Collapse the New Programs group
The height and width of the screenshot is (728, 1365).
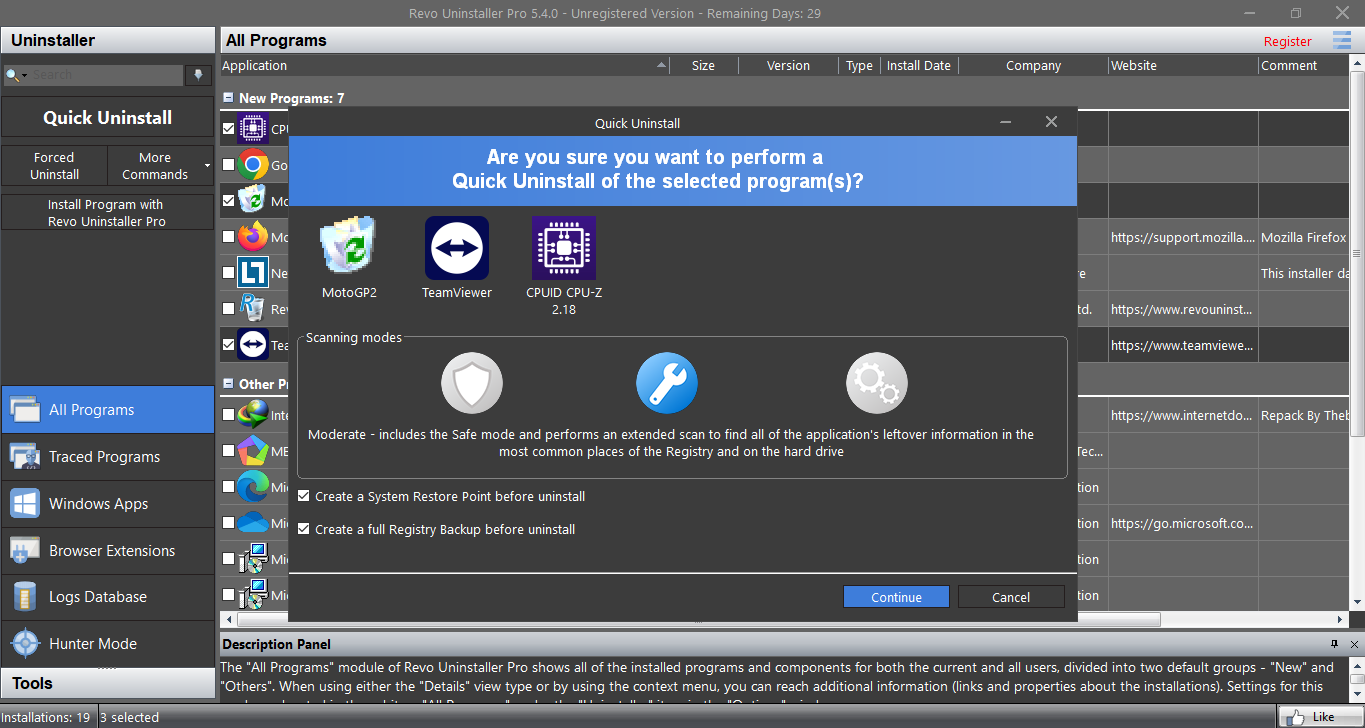(229, 98)
